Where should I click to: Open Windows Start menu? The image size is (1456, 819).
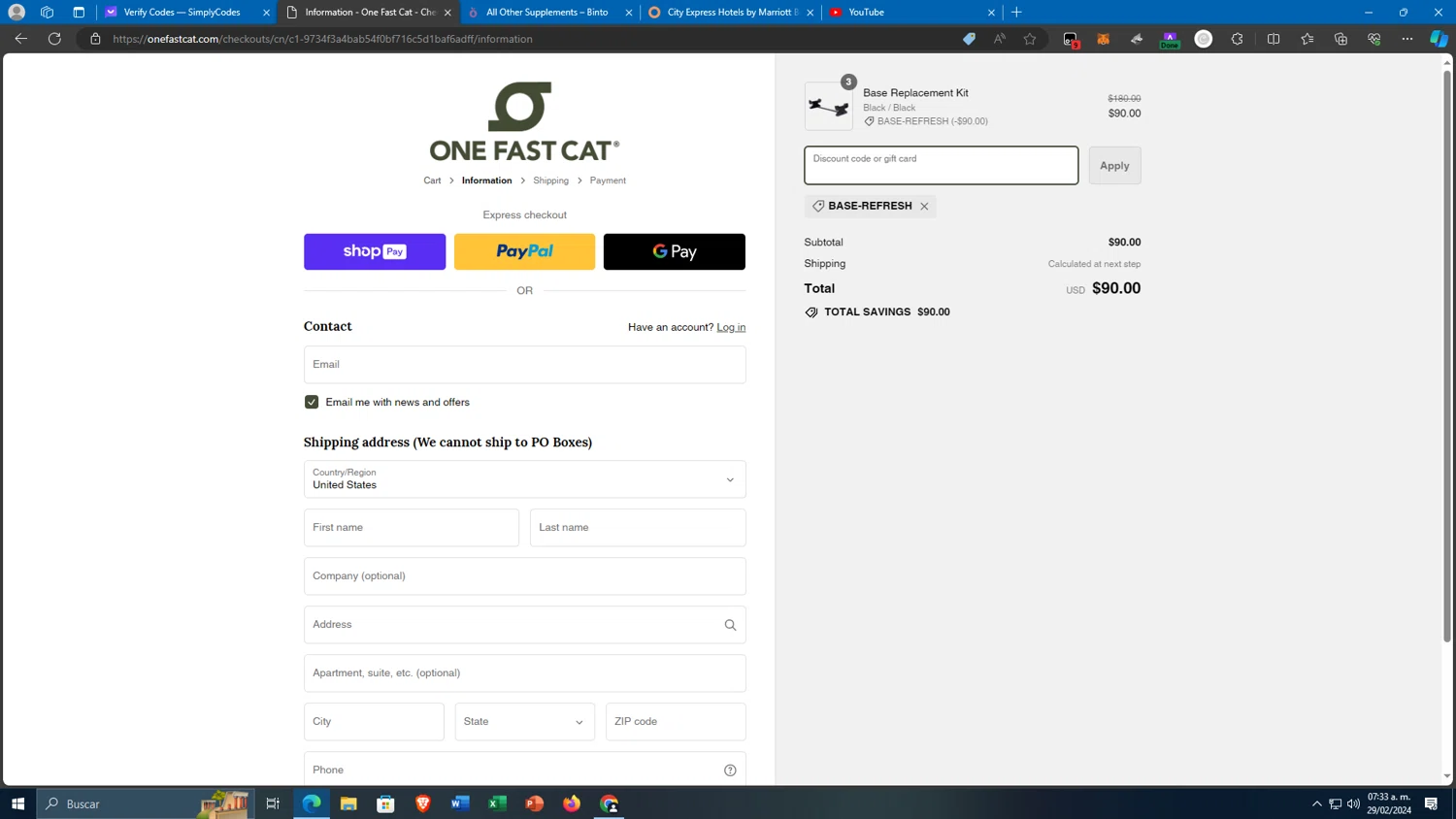[17, 803]
